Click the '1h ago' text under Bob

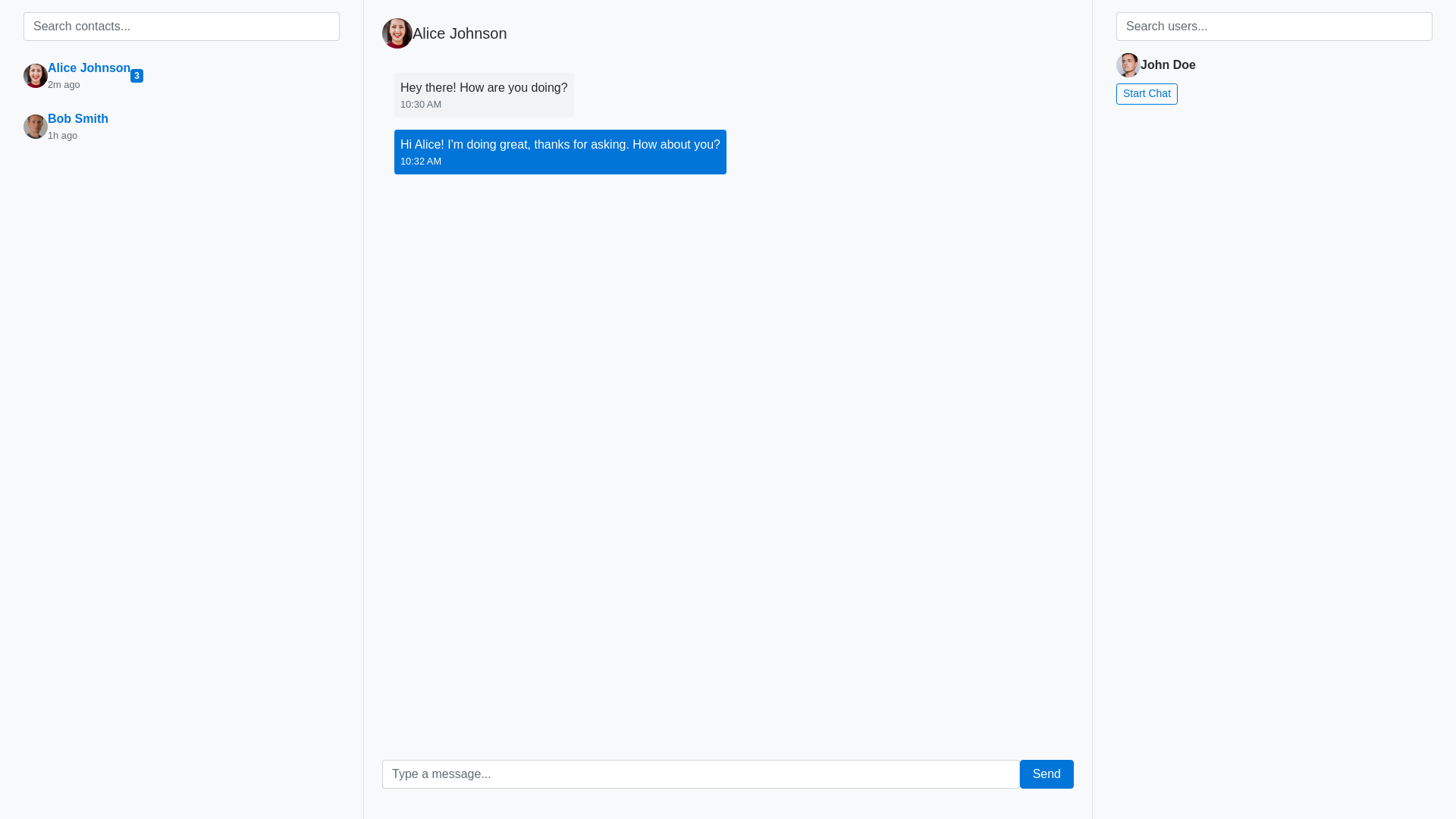[x=62, y=136]
